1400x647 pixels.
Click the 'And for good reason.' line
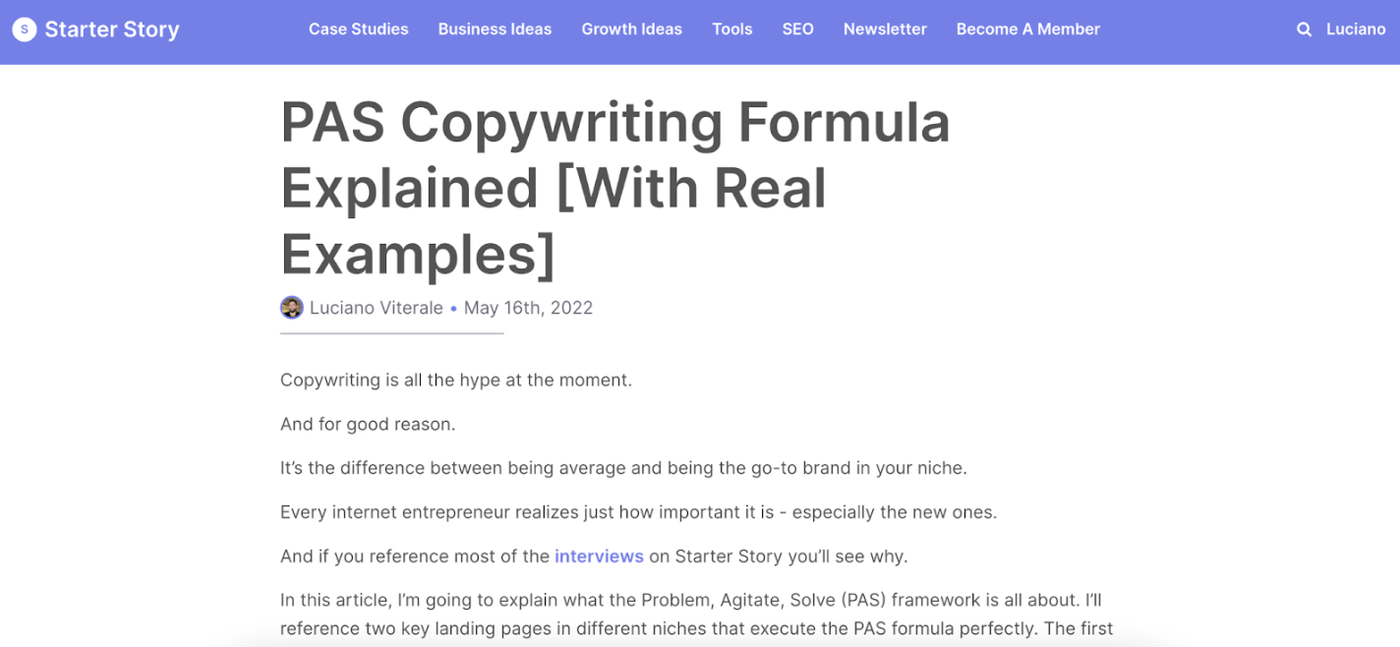pyautogui.click(x=368, y=424)
